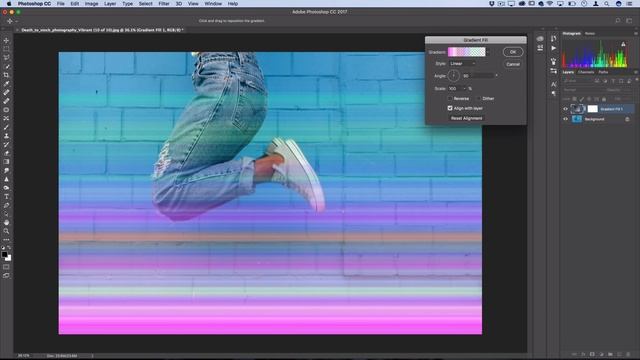Select the Zoom tool
Viewport: 640px width, 360px height.
pyautogui.click(x=6, y=231)
